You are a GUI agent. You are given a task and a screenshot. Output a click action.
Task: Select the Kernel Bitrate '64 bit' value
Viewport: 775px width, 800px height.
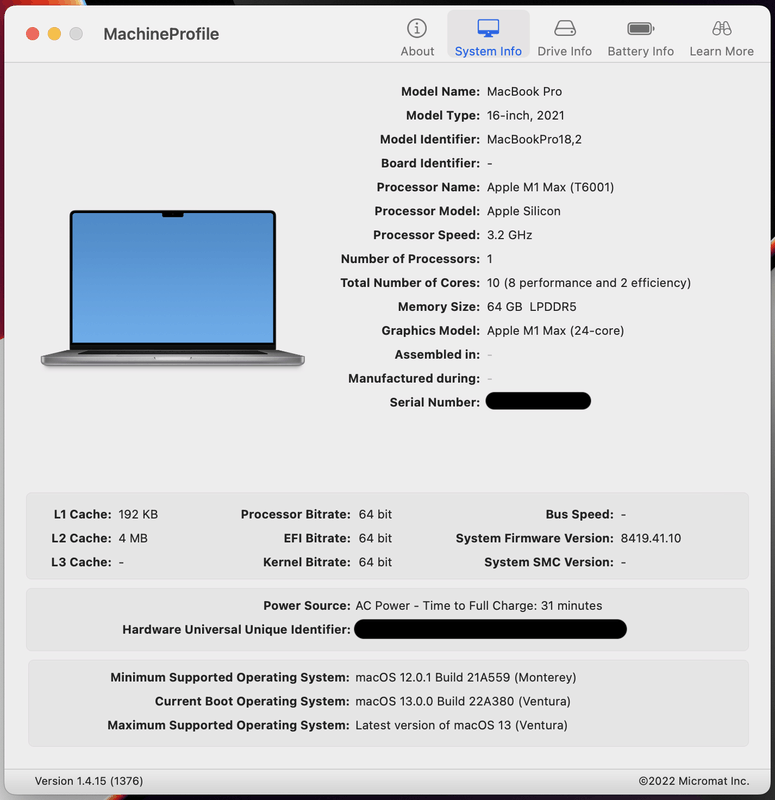pyautogui.click(x=375, y=562)
